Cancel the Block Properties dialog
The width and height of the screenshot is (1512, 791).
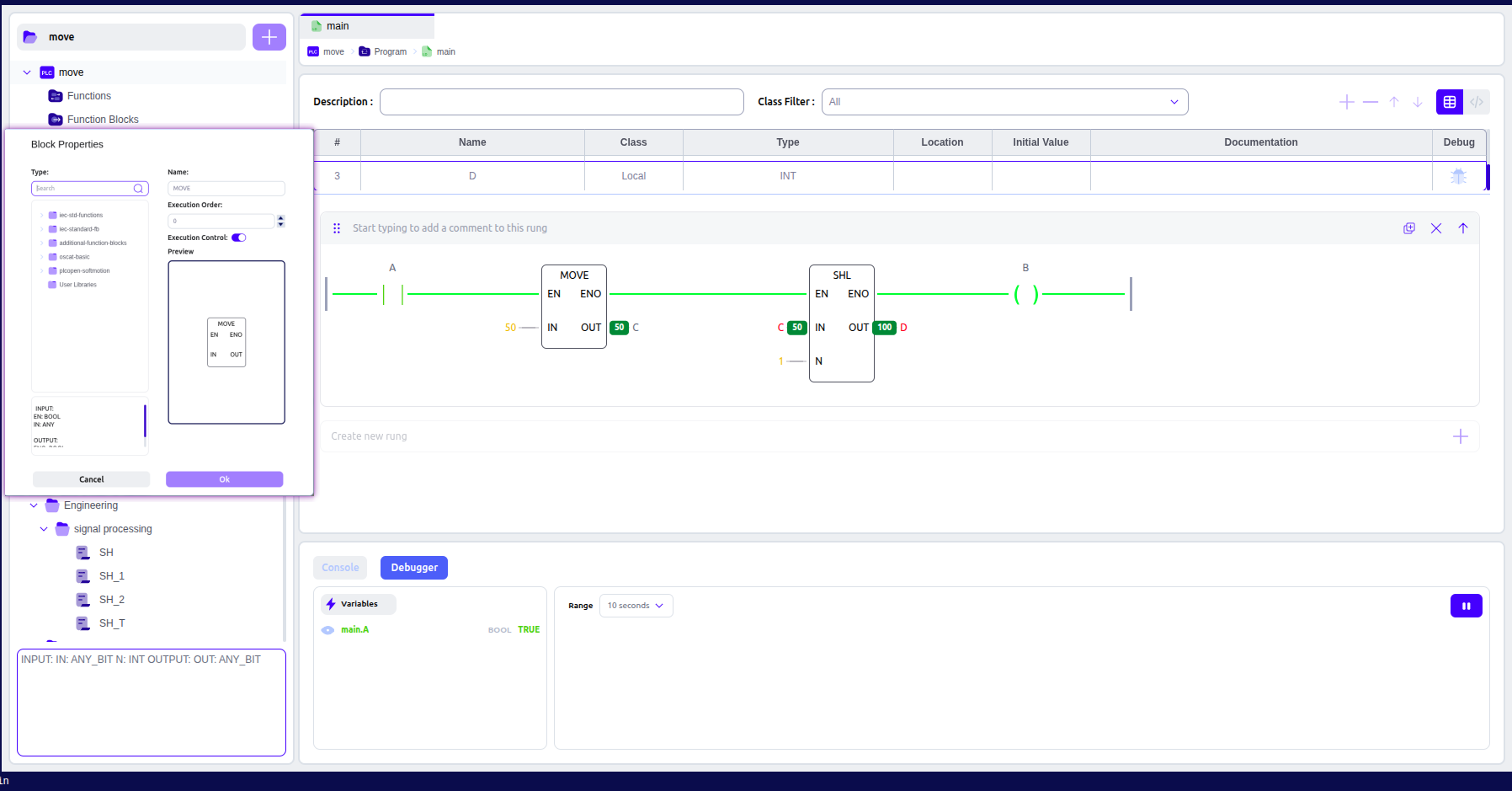91,479
